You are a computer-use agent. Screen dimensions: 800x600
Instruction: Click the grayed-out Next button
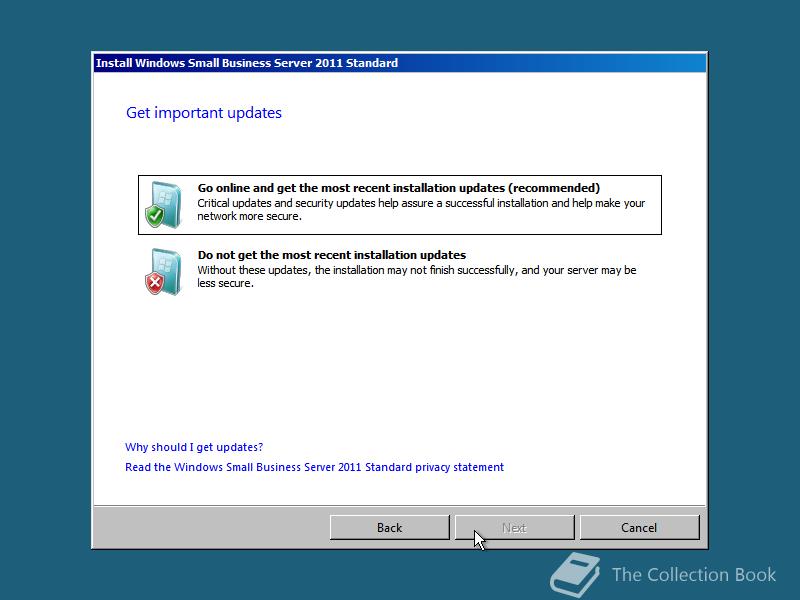click(x=514, y=528)
